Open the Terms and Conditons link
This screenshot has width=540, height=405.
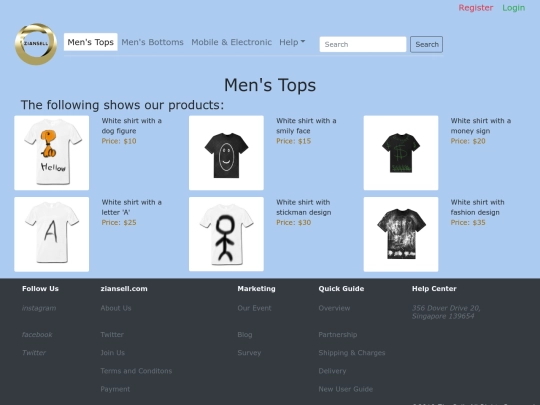tap(136, 371)
